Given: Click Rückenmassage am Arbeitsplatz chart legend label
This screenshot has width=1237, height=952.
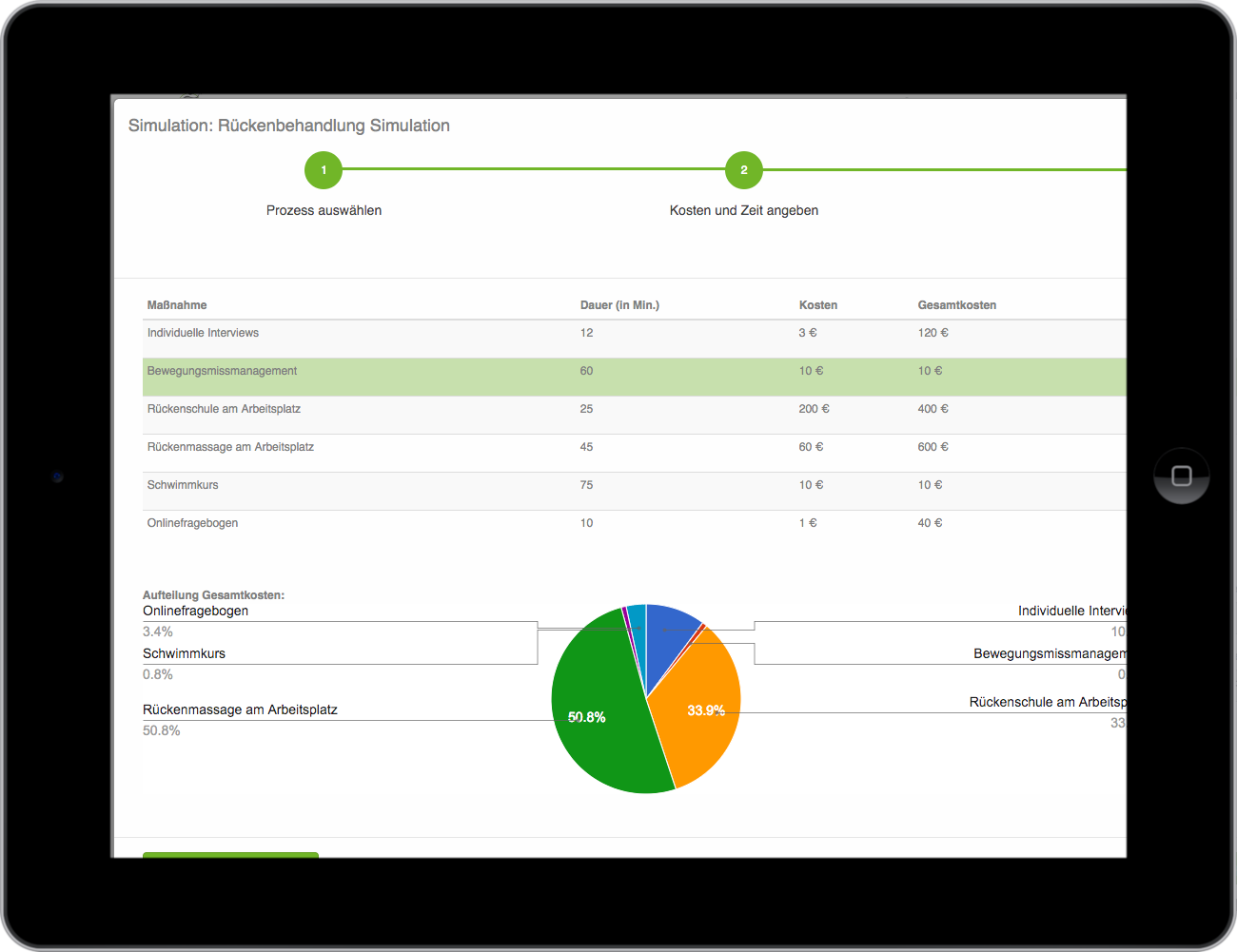Looking at the screenshot, I should 240,709.
